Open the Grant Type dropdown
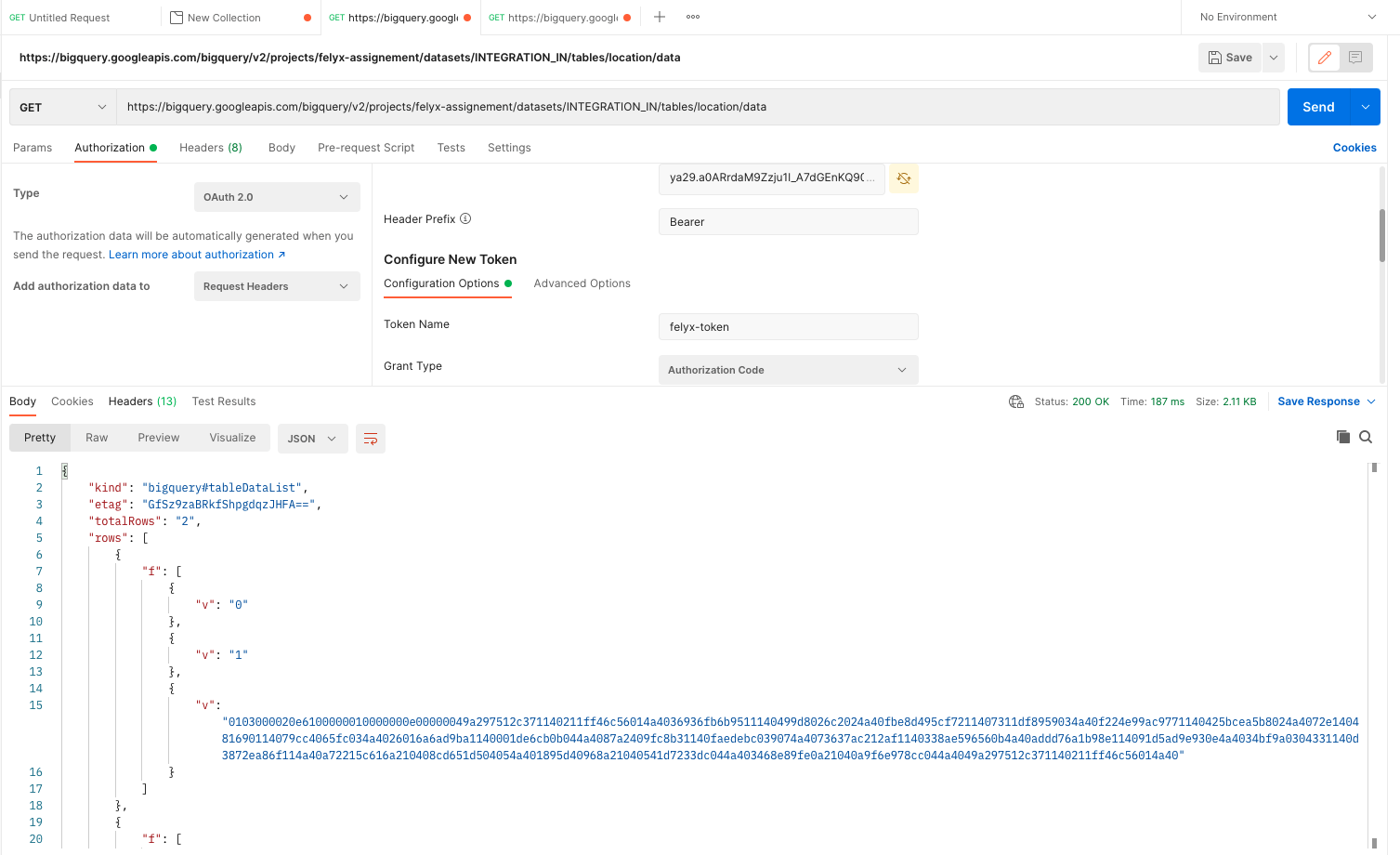 click(787, 369)
